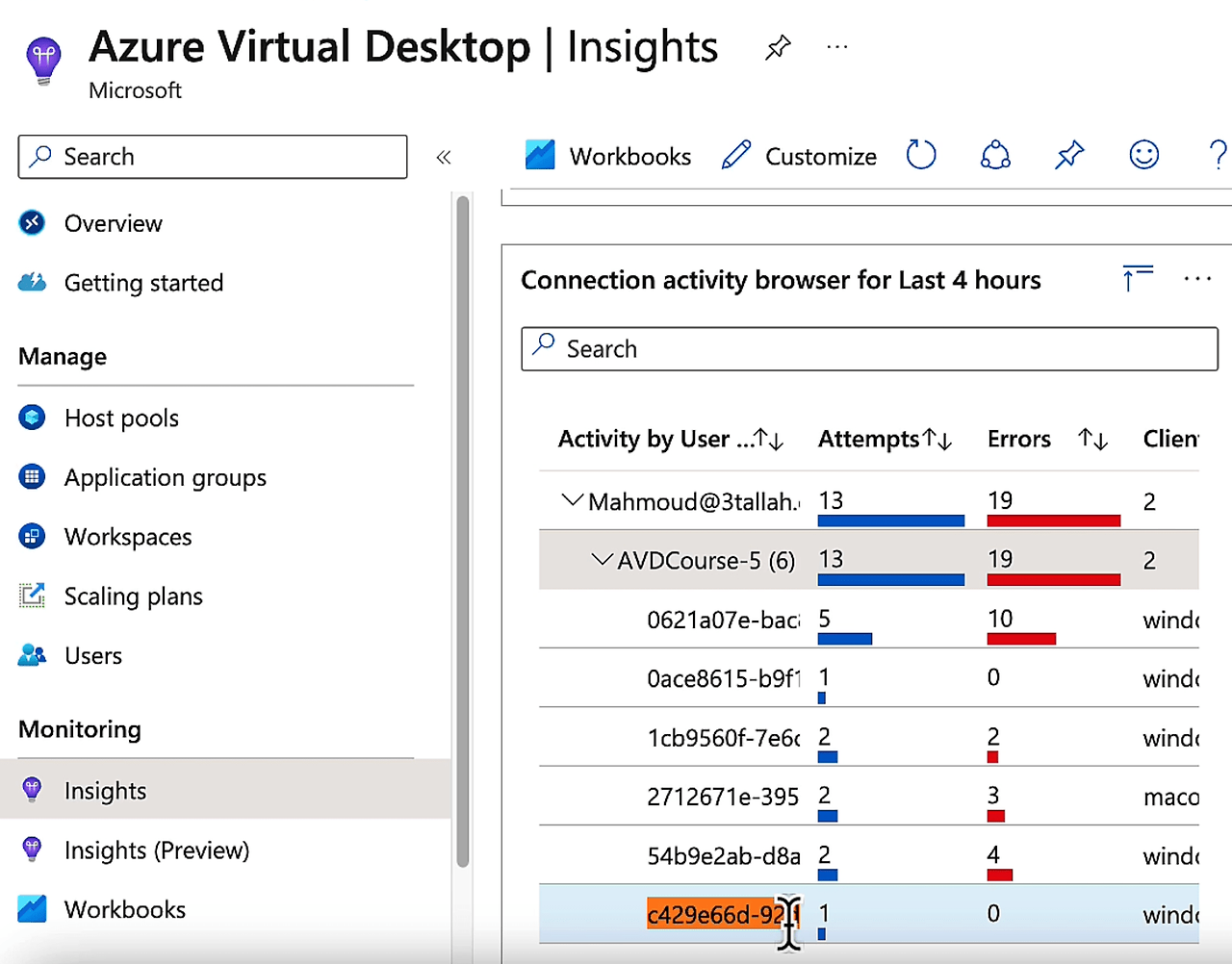Click the connection activity Search field
This screenshot has height=964, width=1232.
869,348
